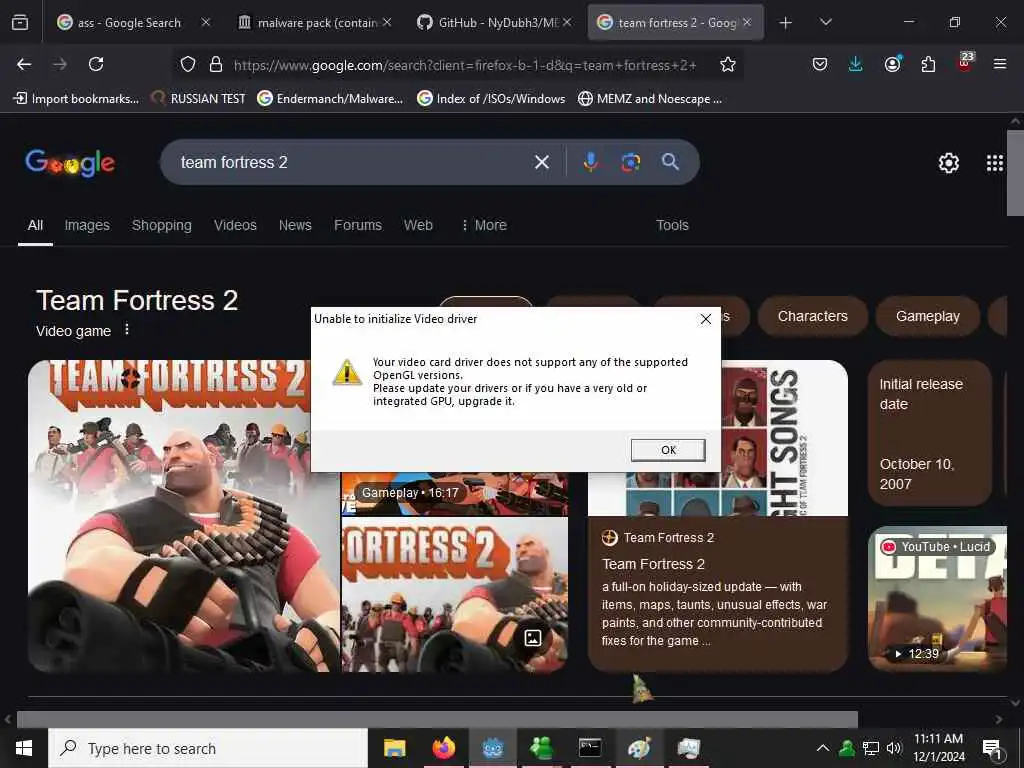
Task: Select the Images results tab
Action: pos(87,225)
